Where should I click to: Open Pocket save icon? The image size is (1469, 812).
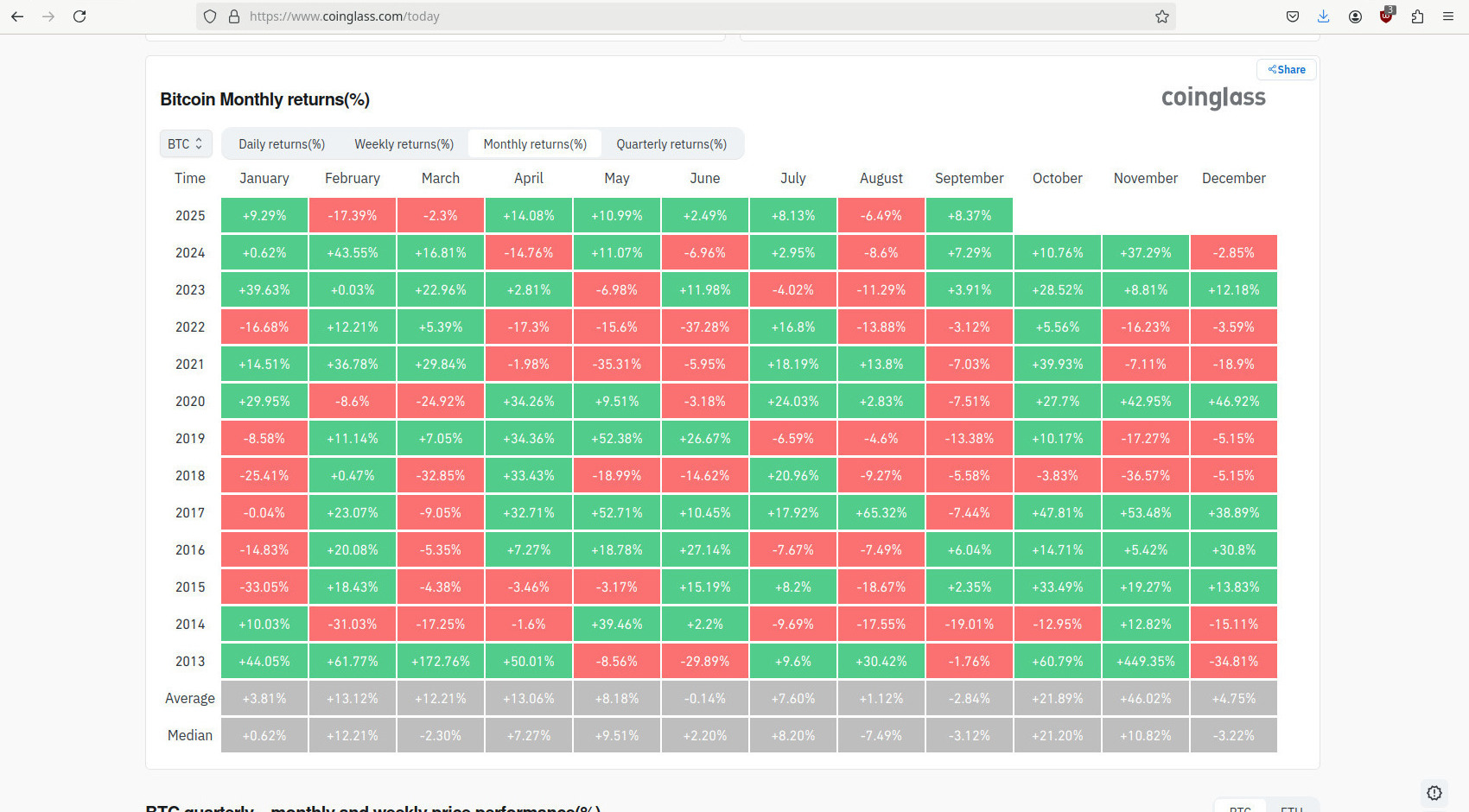coord(1293,16)
